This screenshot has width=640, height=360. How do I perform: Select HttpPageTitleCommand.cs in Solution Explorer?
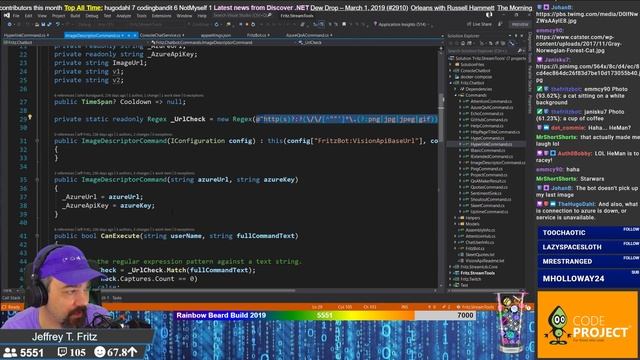click(495, 132)
